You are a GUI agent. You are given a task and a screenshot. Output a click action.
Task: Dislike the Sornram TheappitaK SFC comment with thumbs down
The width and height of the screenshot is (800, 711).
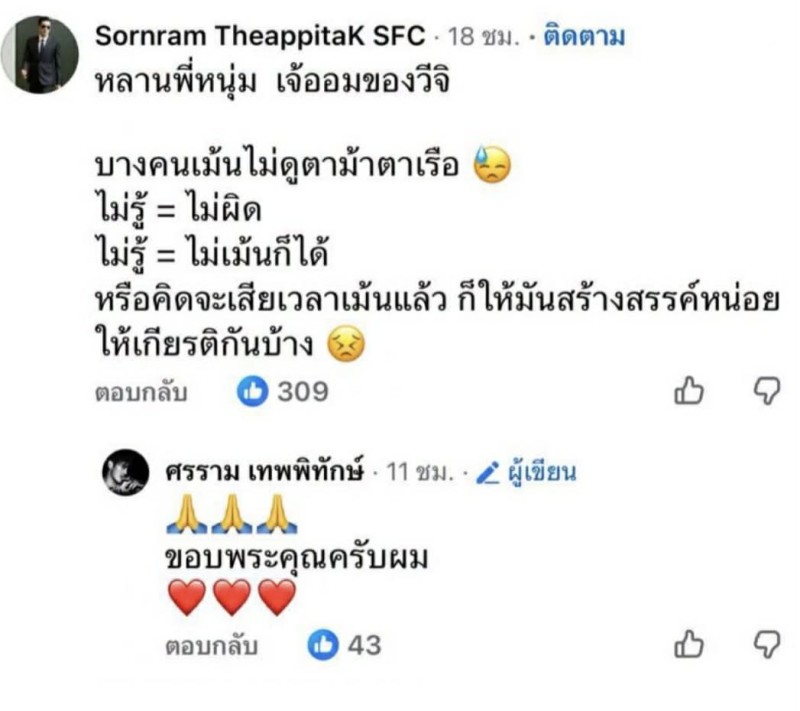click(766, 391)
